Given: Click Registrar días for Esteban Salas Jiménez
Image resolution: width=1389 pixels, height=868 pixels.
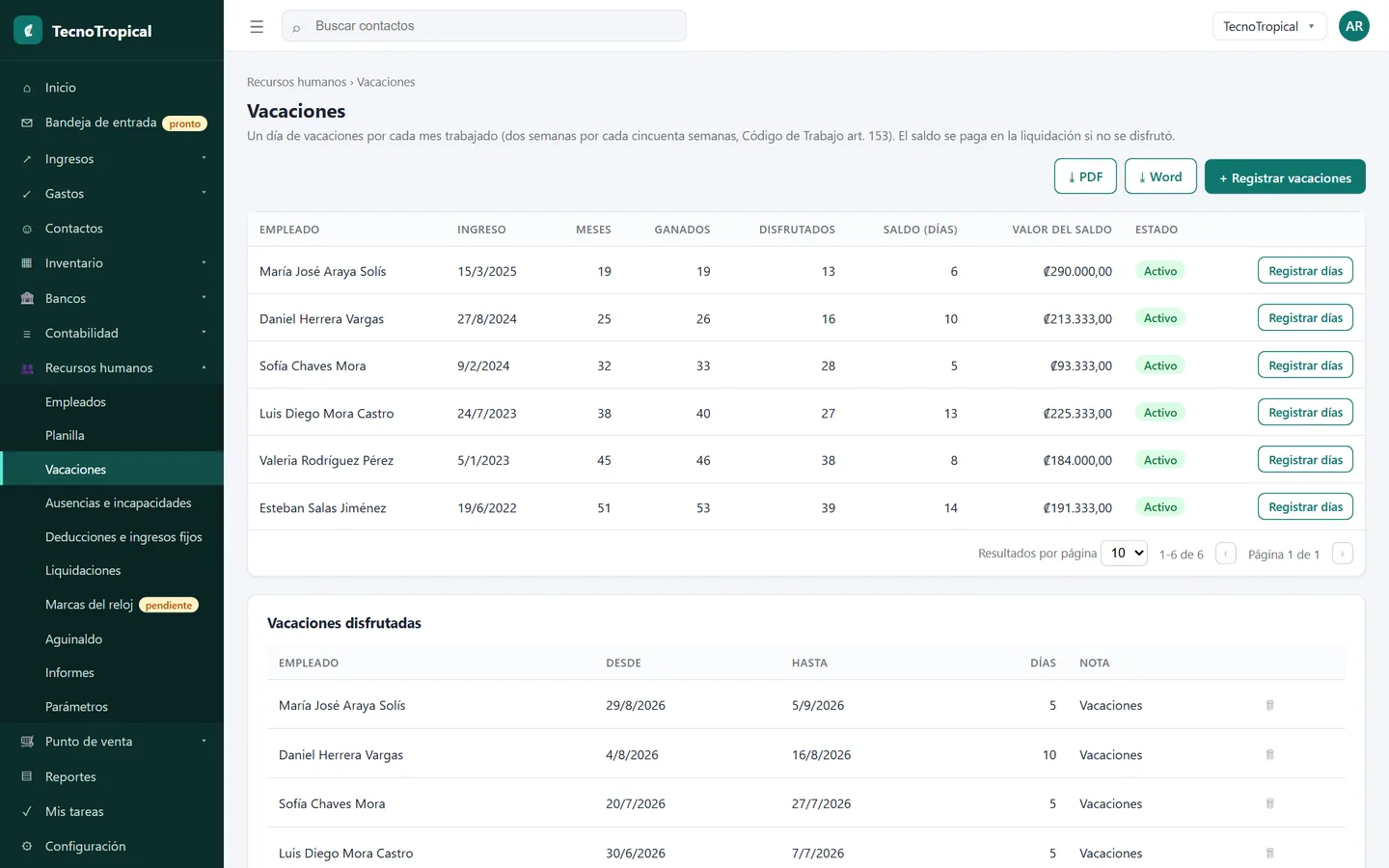Looking at the screenshot, I should coord(1305,507).
